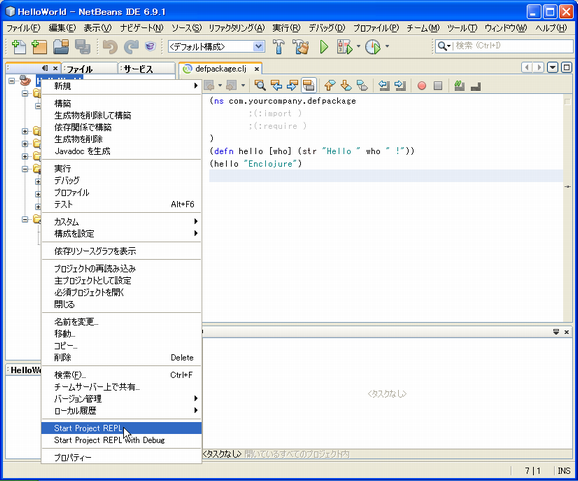Click テスト Alt+F6 menu entry
Image resolution: width=578 pixels, height=481 pixels.
pos(122,204)
